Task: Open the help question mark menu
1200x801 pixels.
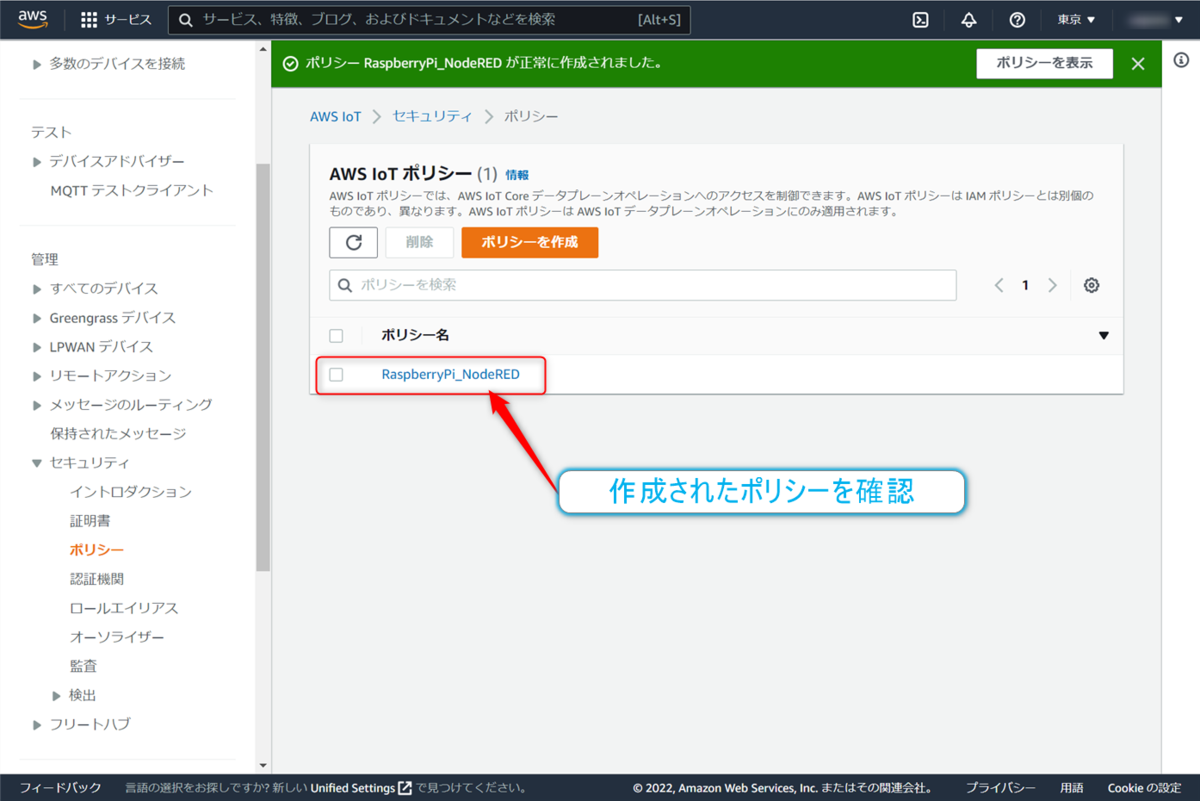Action: point(1017,20)
